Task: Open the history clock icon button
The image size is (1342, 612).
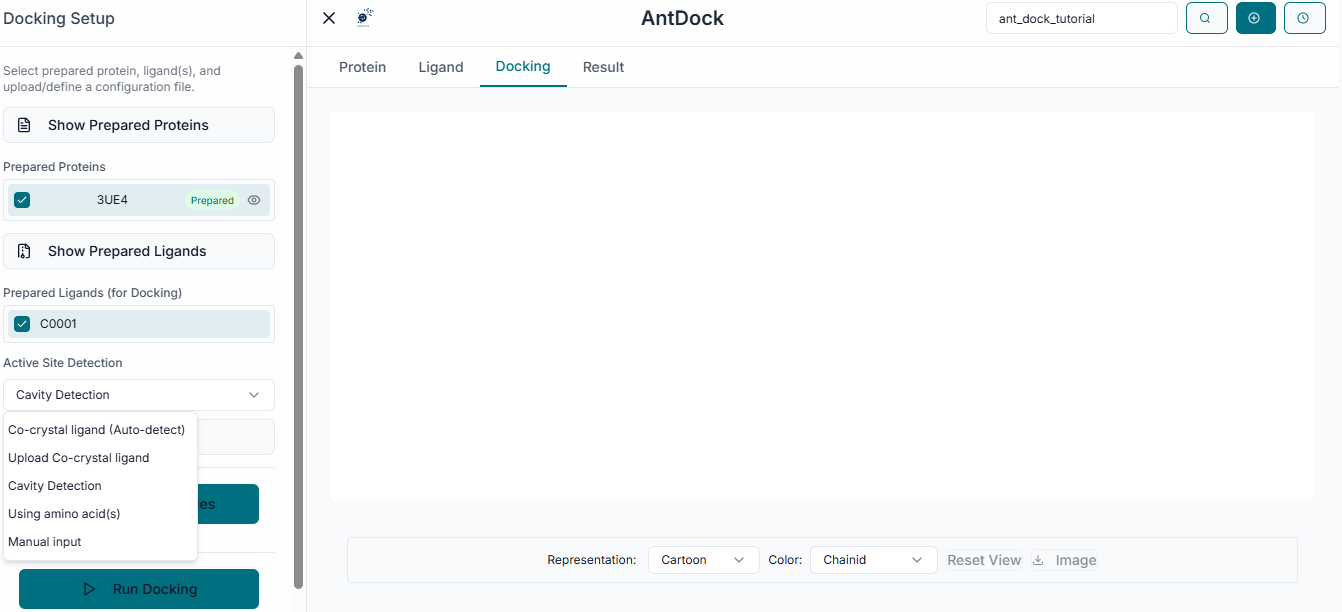Action: 1303,18
